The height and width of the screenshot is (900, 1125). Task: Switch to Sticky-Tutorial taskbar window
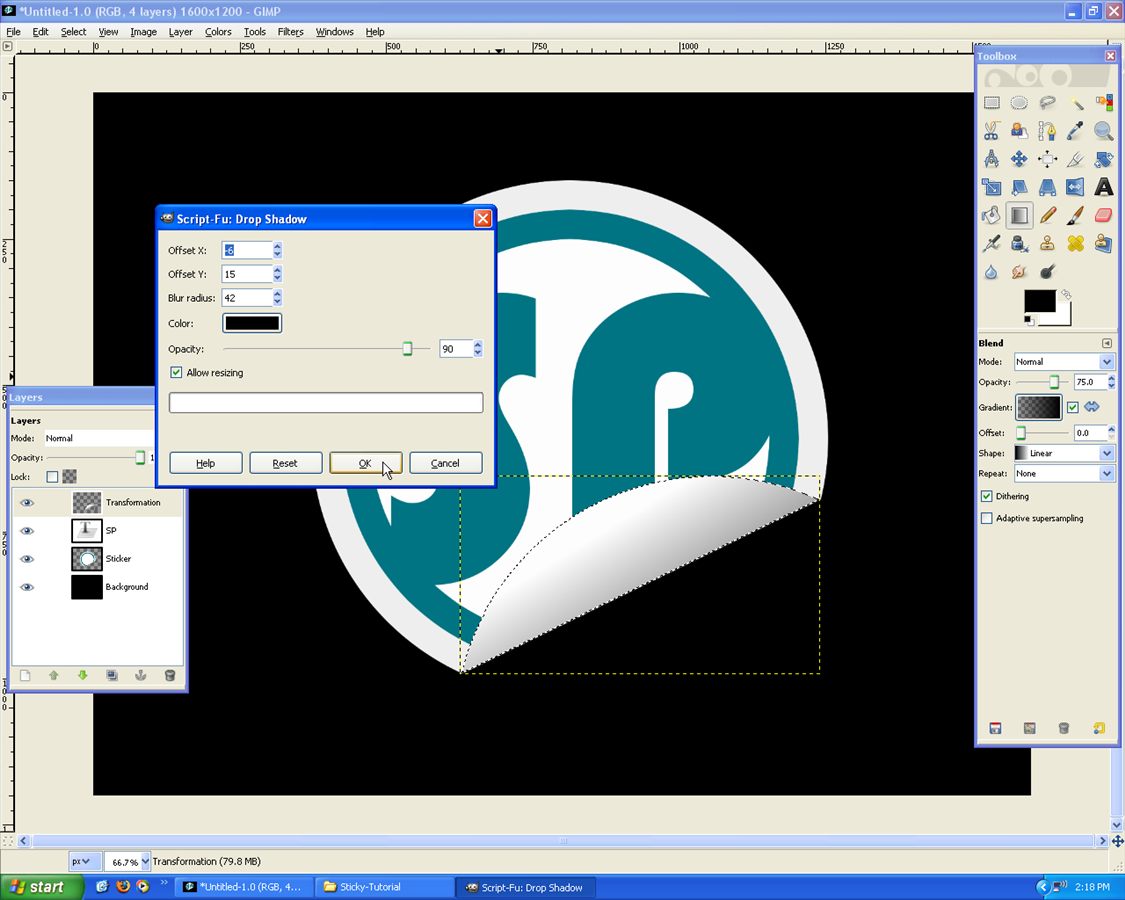pos(385,887)
